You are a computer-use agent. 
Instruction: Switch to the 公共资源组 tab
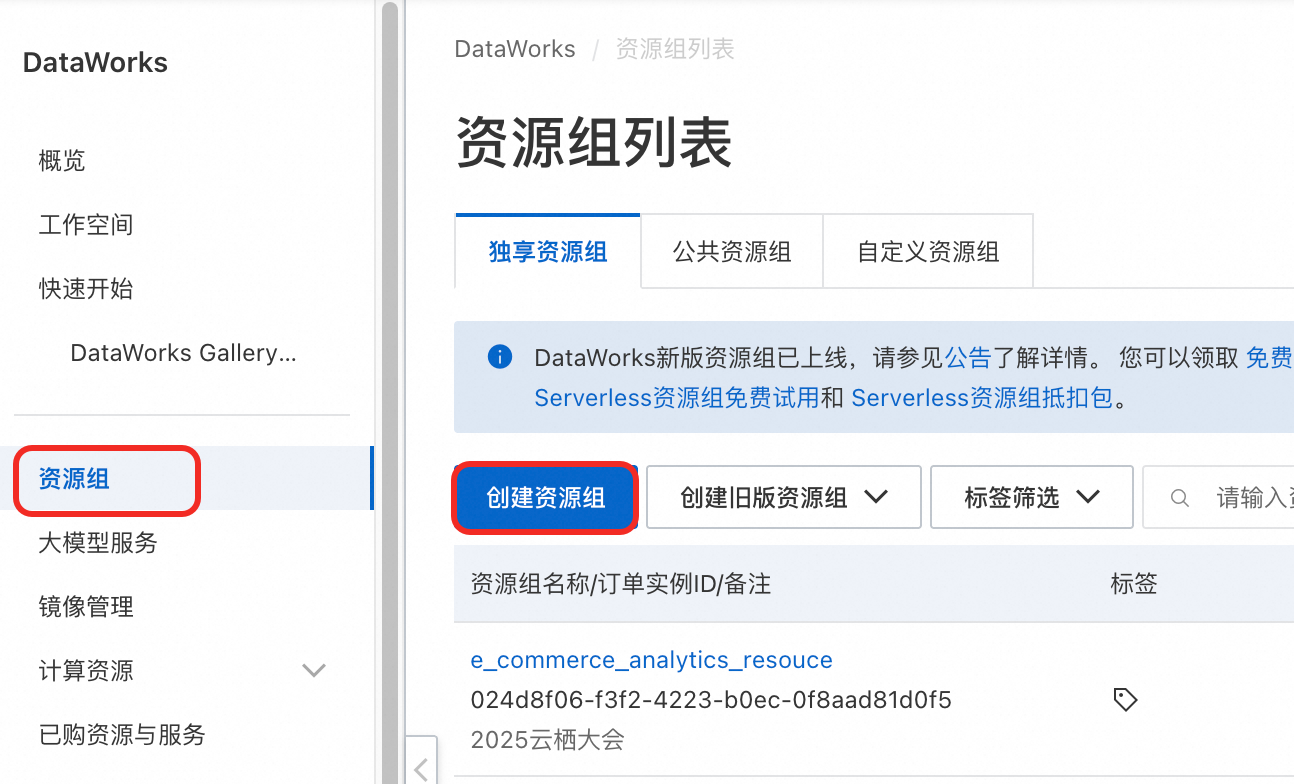(x=732, y=251)
